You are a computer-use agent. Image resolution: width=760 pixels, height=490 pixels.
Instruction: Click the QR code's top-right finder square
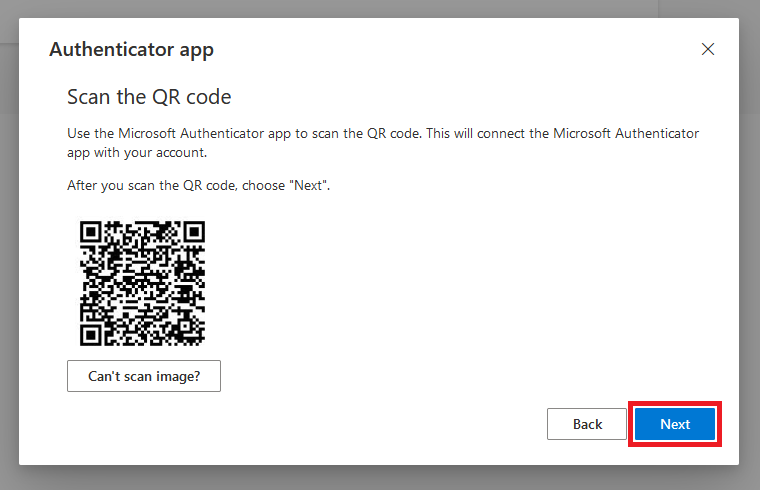coord(194,233)
